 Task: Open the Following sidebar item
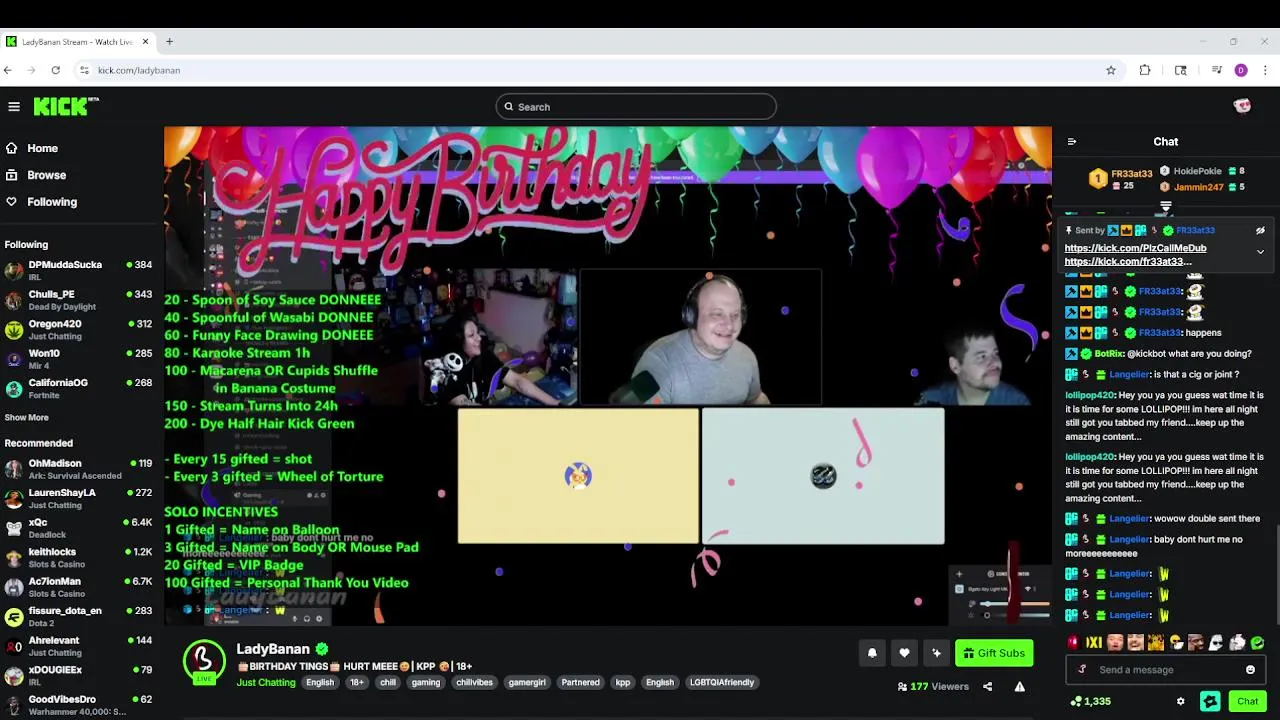click(52, 202)
